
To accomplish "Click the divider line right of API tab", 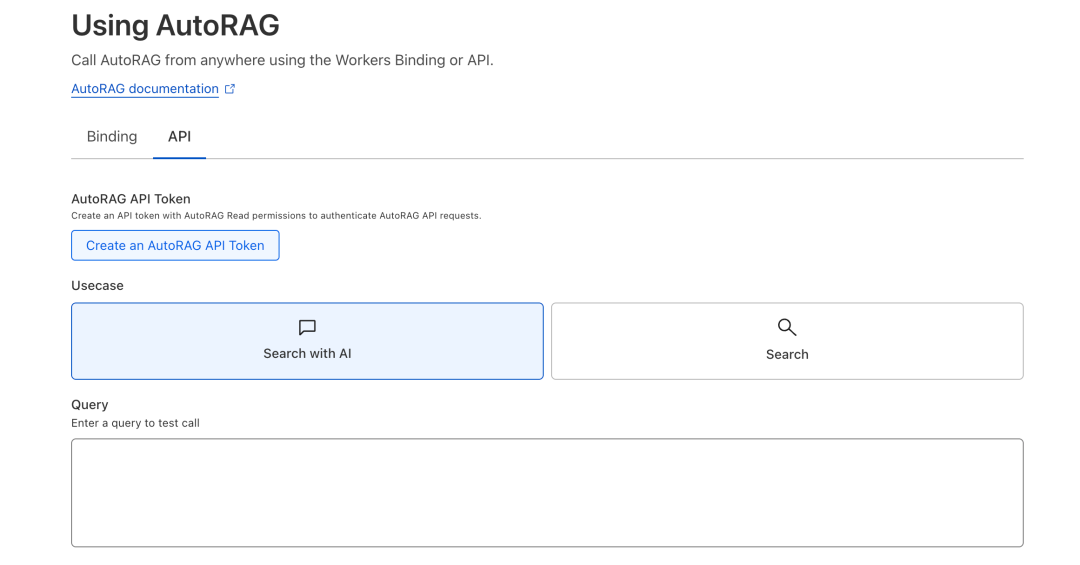I will click(600, 158).
